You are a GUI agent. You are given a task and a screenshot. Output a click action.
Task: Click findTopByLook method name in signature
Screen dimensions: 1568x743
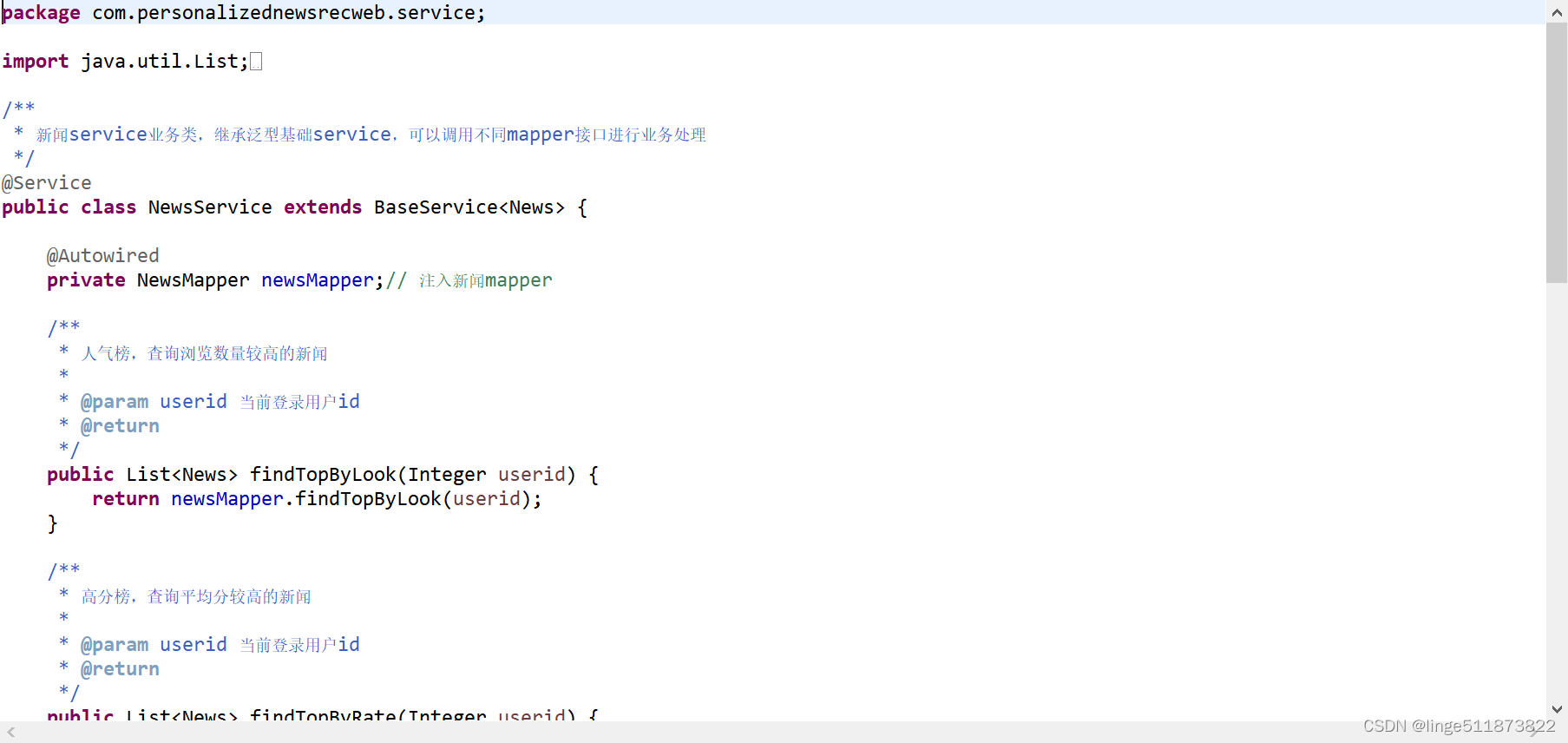click(323, 475)
